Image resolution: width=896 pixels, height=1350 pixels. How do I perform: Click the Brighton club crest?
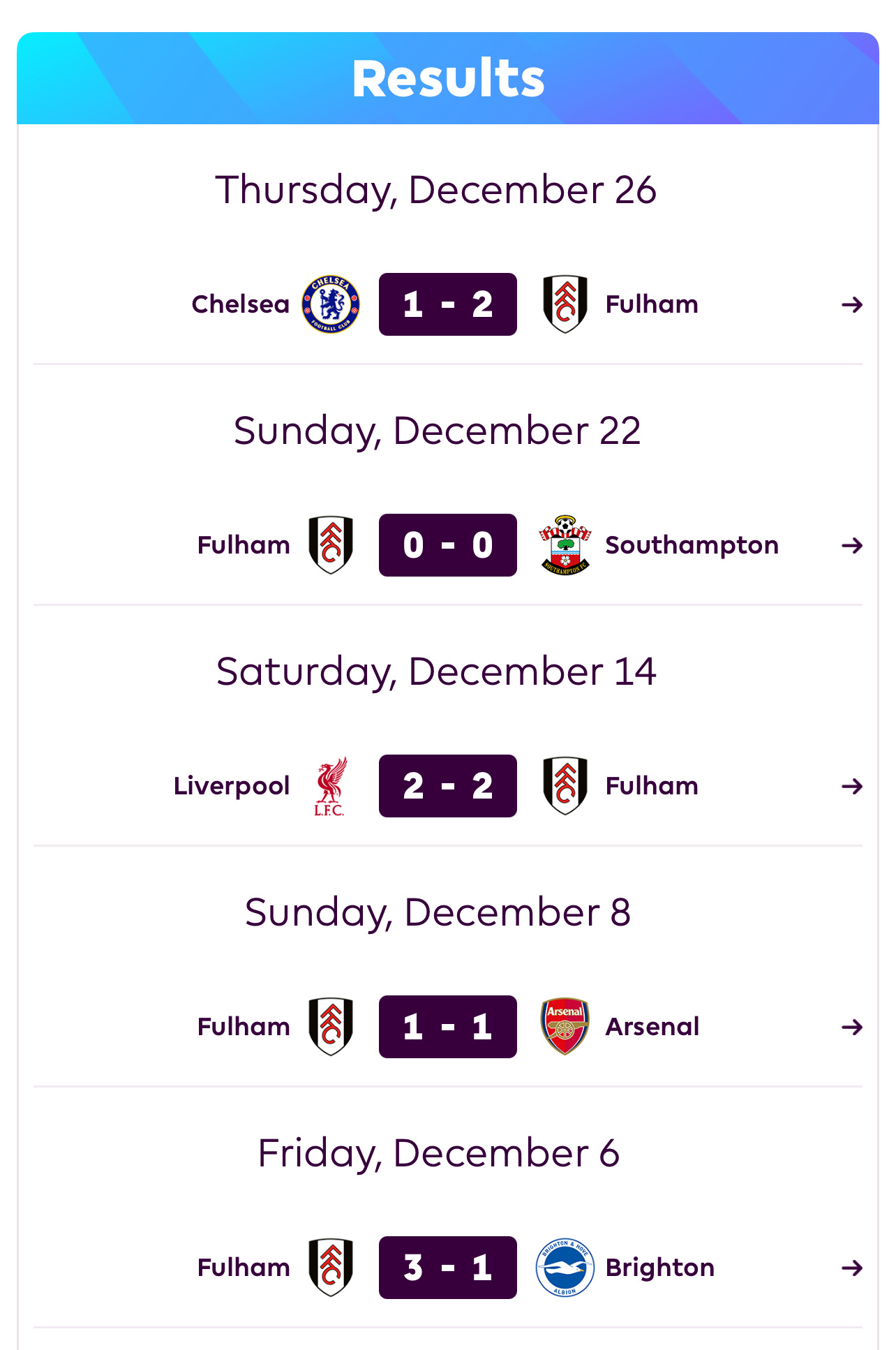[565, 1268]
